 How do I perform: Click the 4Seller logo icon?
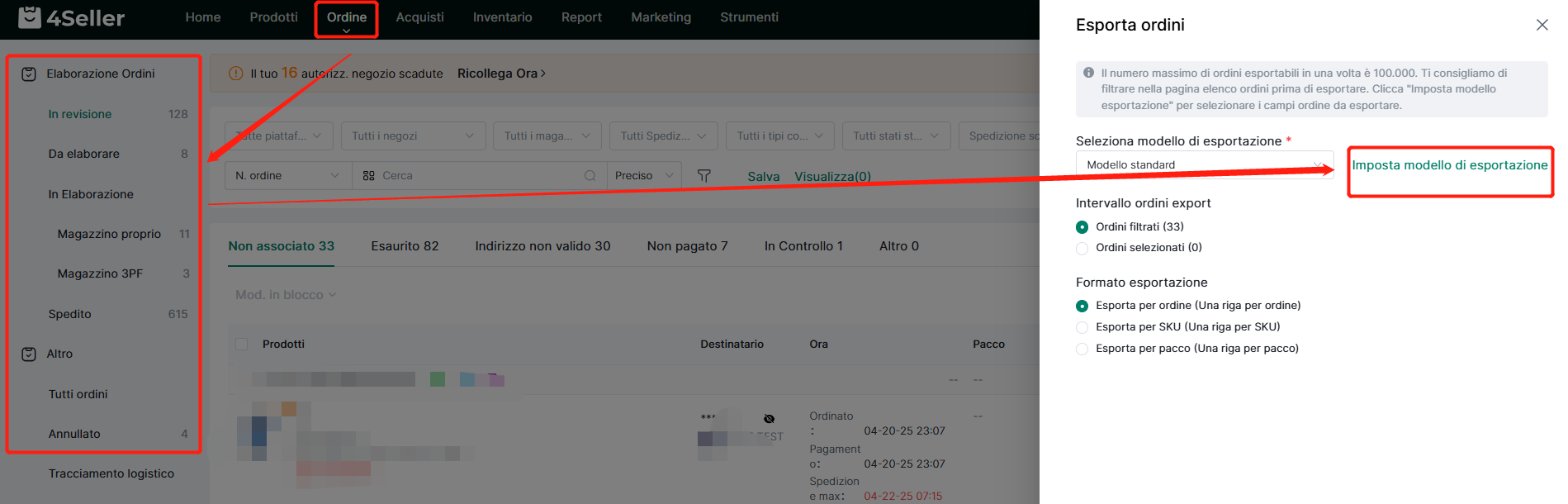coord(30,17)
